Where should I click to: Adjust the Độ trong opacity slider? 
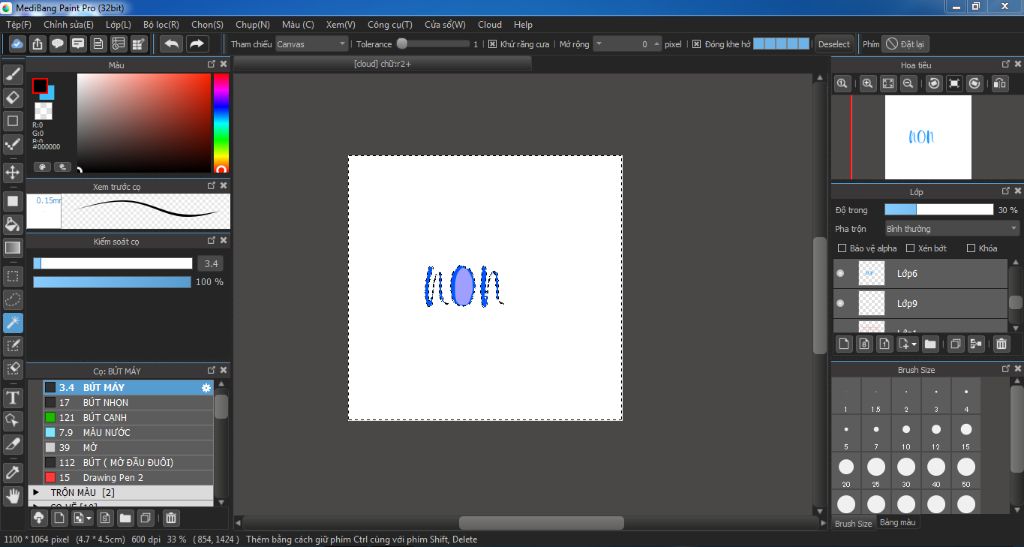tap(938, 210)
